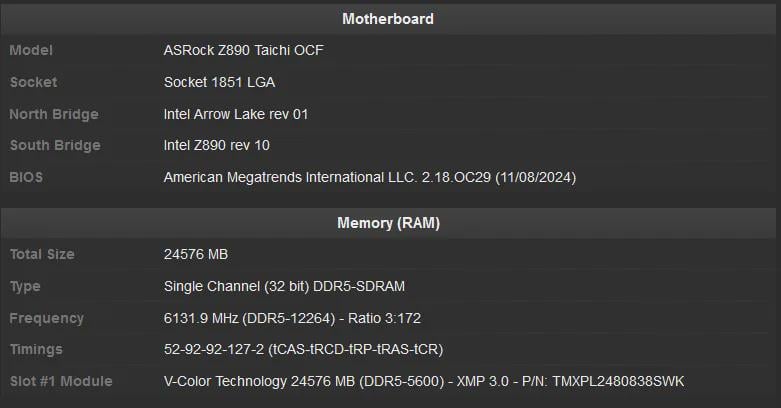Click the Total Size row label
781x408 pixels.
coord(42,254)
